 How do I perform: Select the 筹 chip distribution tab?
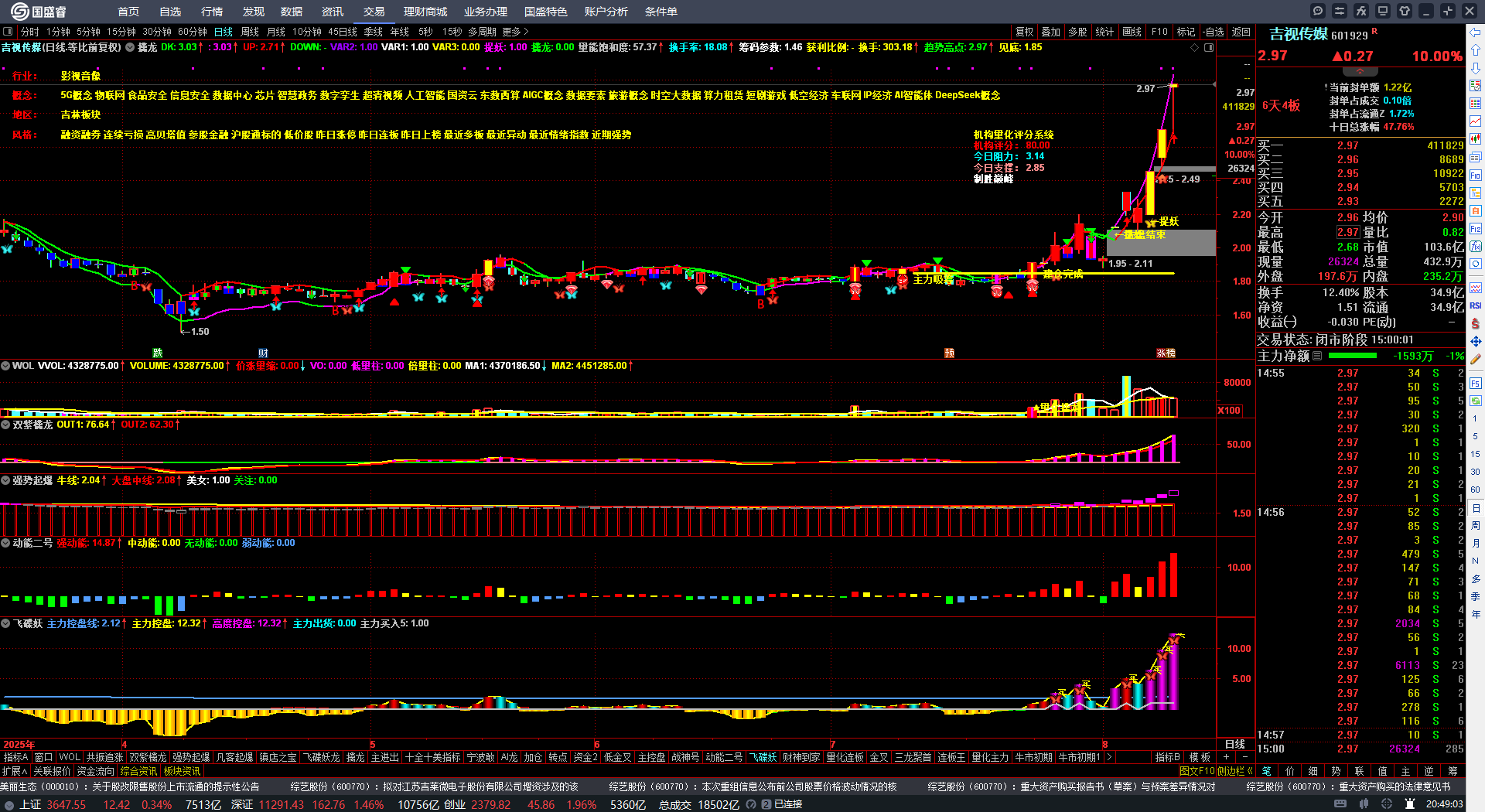pos(1453,771)
